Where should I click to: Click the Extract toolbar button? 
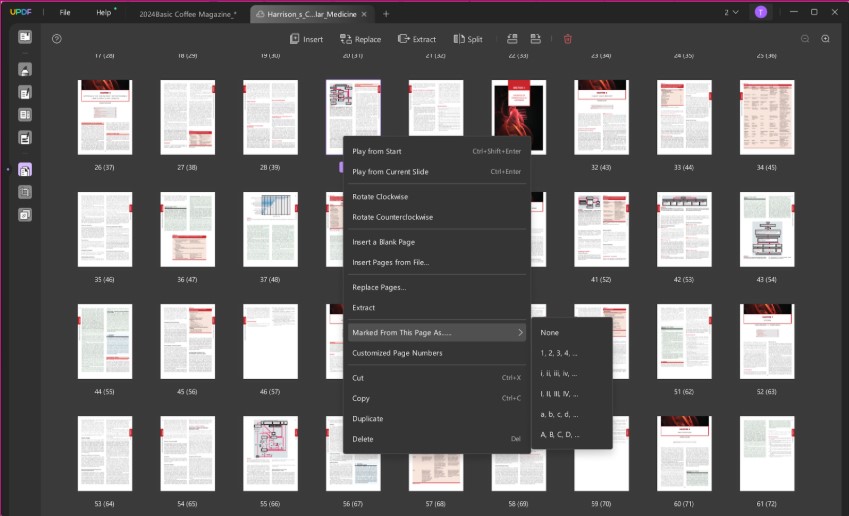tap(416, 39)
